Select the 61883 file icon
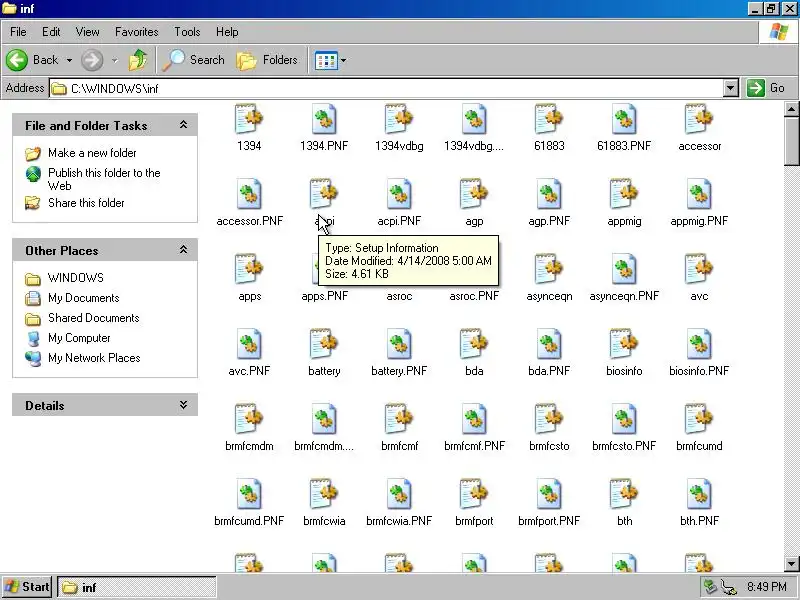The width and height of the screenshot is (800, 600). coord(549,119)
